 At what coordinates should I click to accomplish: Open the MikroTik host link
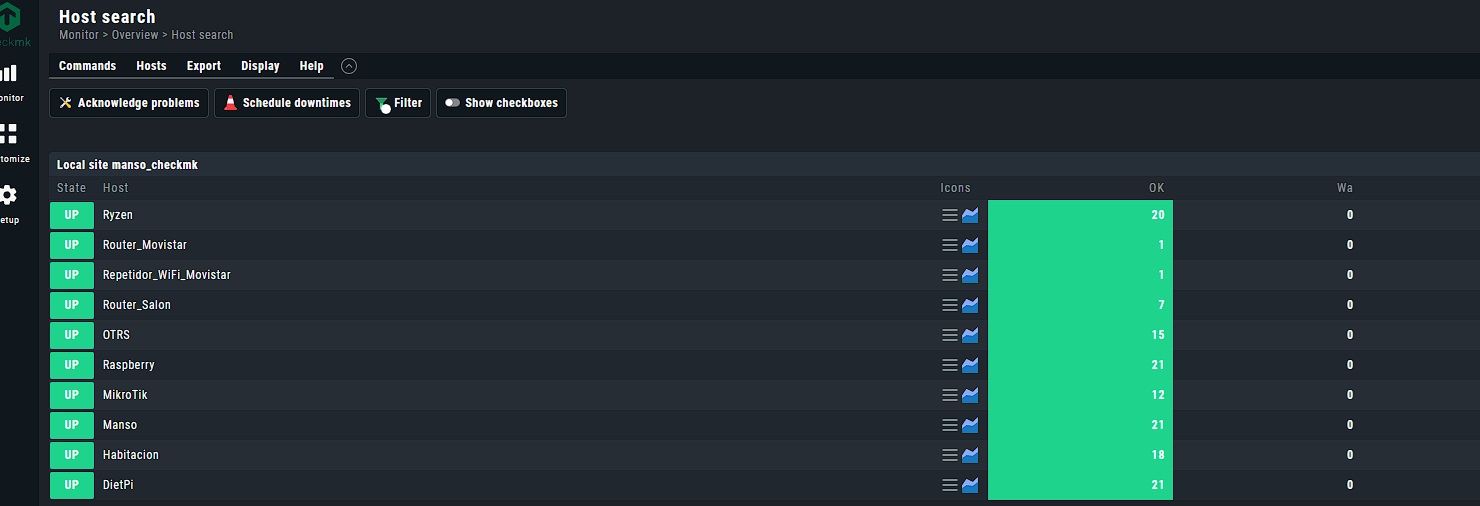(x=125, y=395)
